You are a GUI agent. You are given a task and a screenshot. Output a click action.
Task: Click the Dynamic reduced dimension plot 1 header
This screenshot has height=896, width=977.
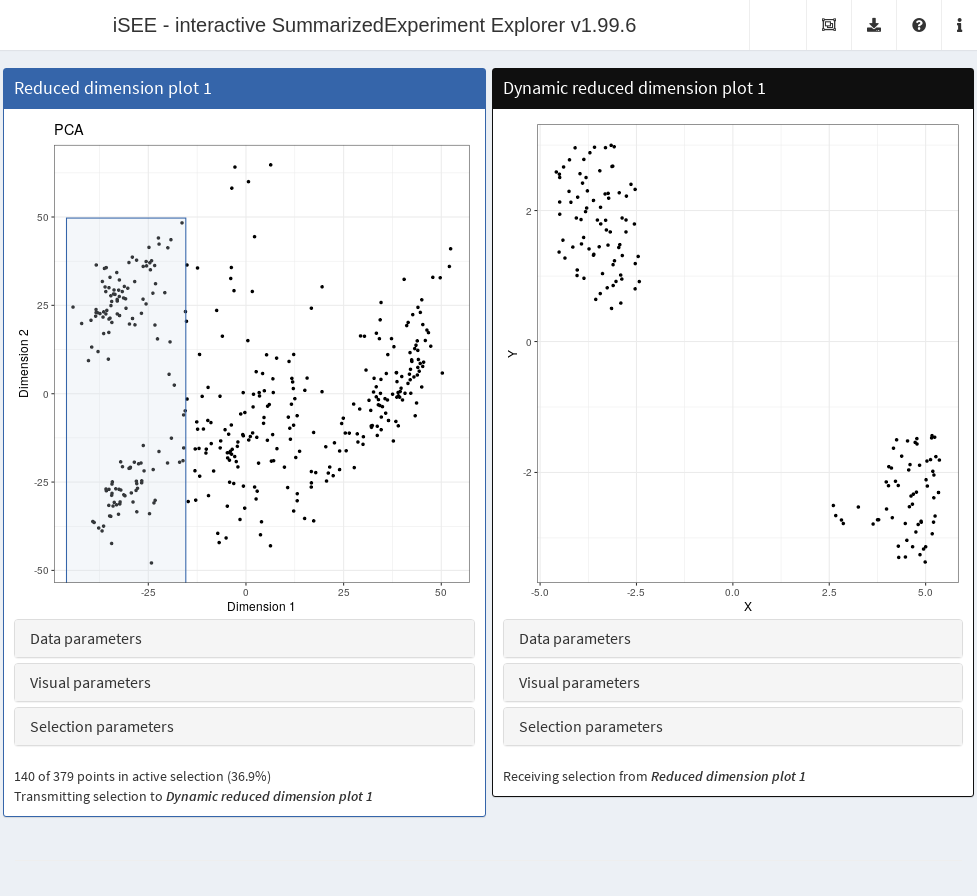coord(732,89)
